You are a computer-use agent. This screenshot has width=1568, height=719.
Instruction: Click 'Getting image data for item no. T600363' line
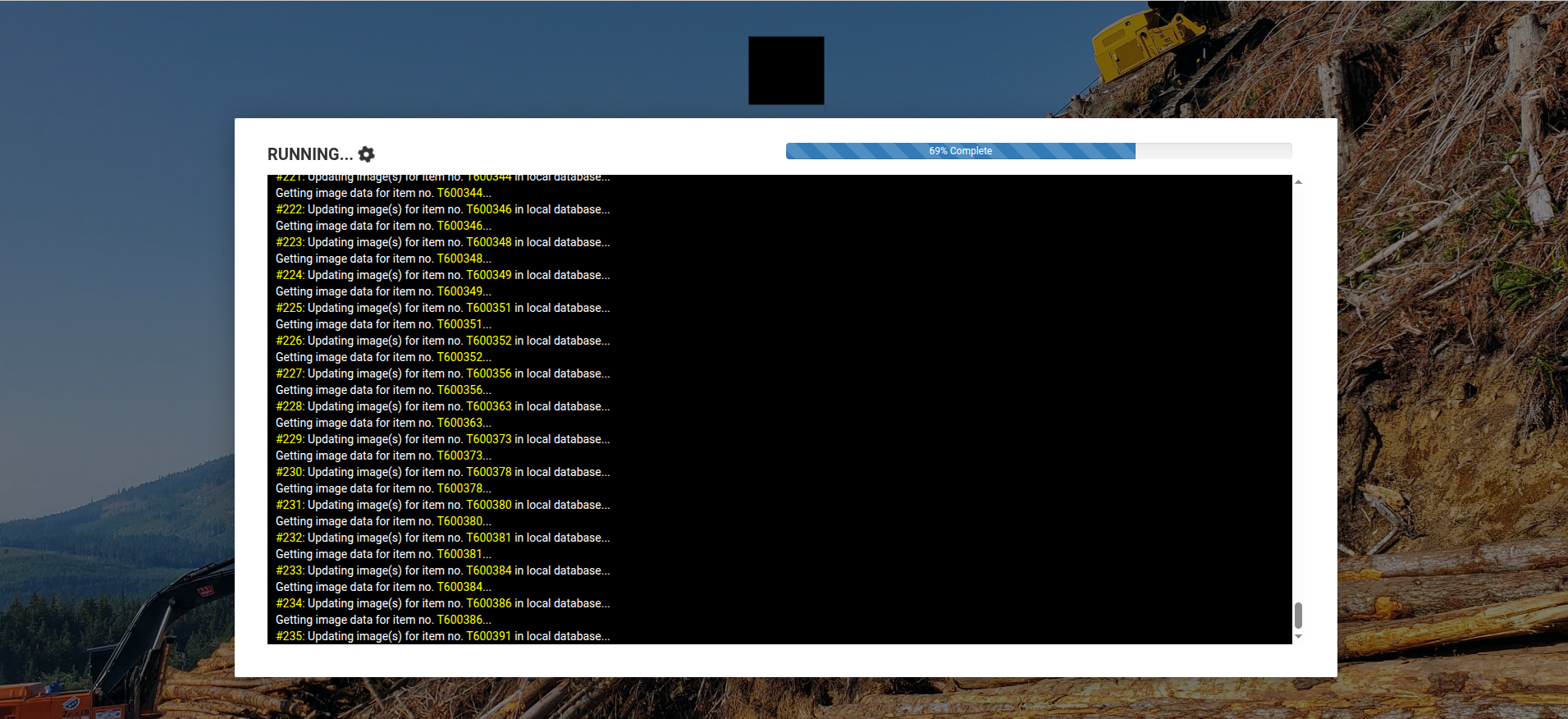[383, 423]
